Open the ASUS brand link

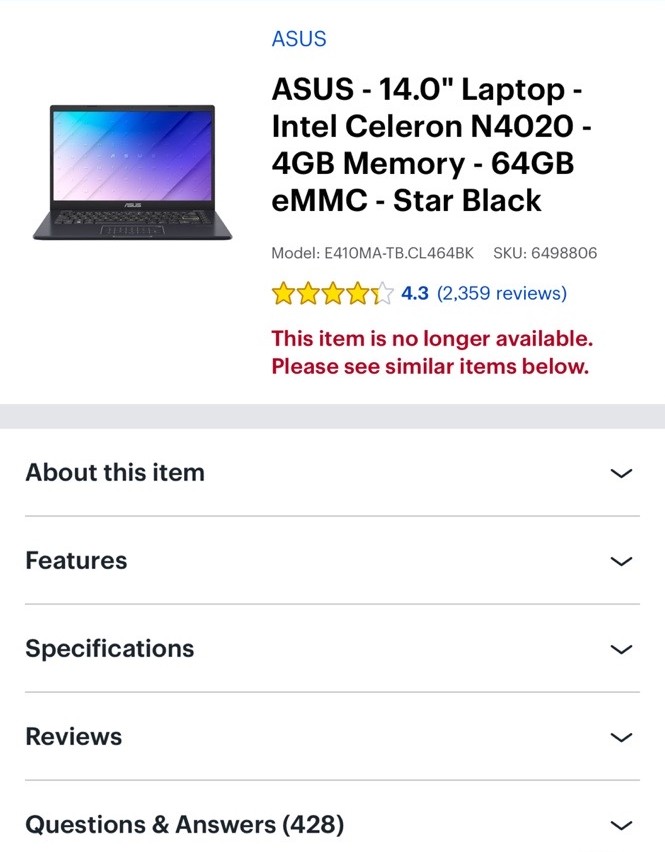point(298,39)
